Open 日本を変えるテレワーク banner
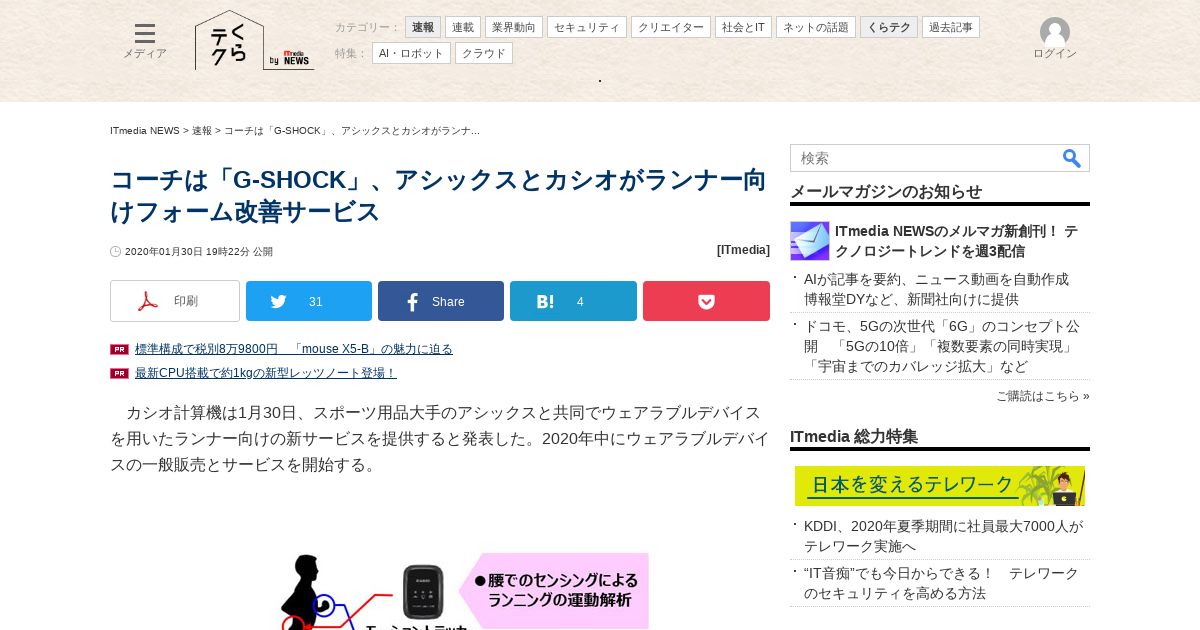The image size is (1200, 630). tap(940, 486)
